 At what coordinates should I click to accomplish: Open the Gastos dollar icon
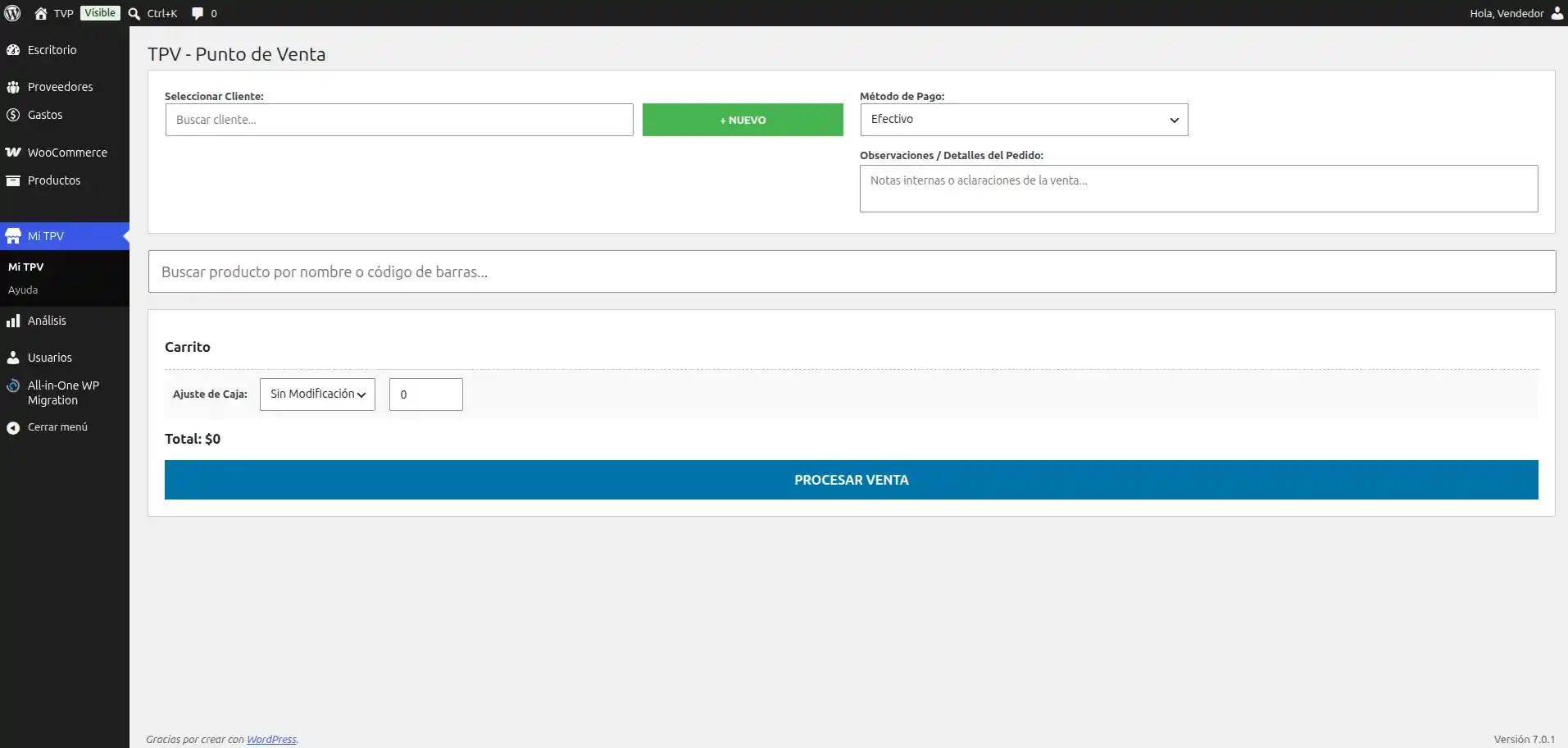tap(13, 115)
